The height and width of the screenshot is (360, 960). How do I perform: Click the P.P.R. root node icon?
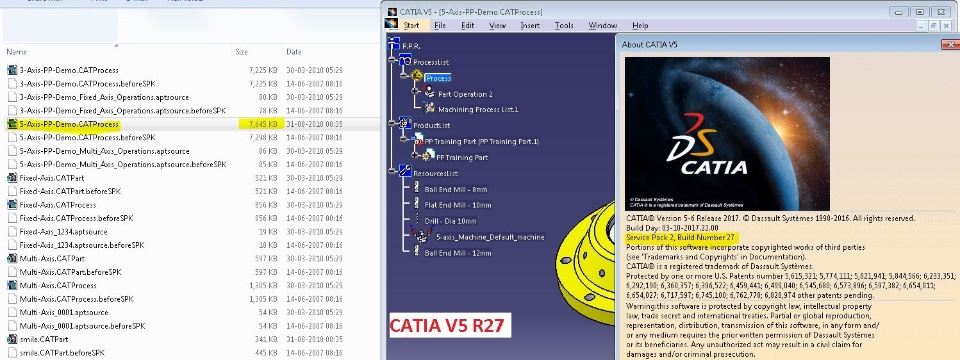click(x=394, y=43)
